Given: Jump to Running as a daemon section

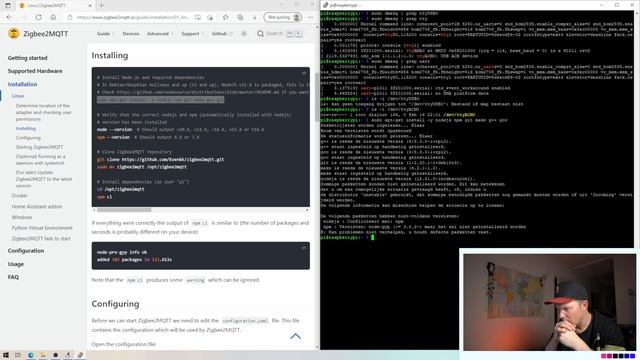Looking at the screenshot, I should coord(40,160).
